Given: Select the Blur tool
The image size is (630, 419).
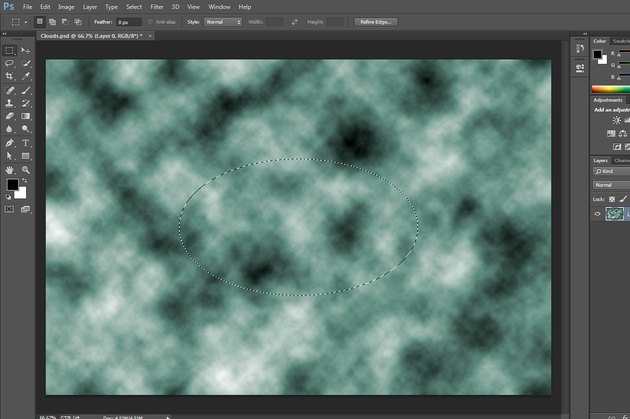Looking at the screenshot, I should [x=10, y=129].
